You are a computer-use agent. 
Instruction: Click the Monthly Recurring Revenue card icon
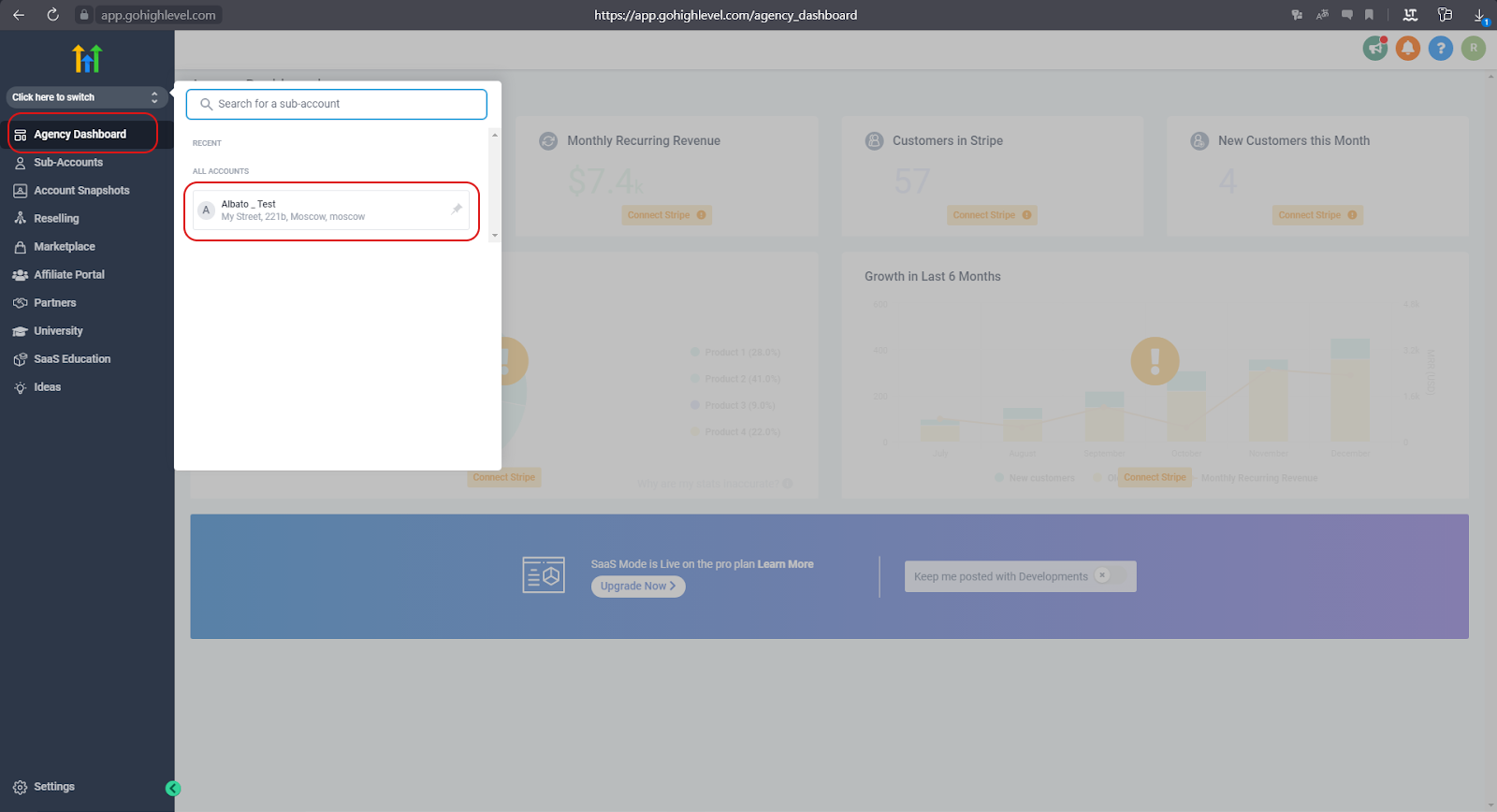548,141
